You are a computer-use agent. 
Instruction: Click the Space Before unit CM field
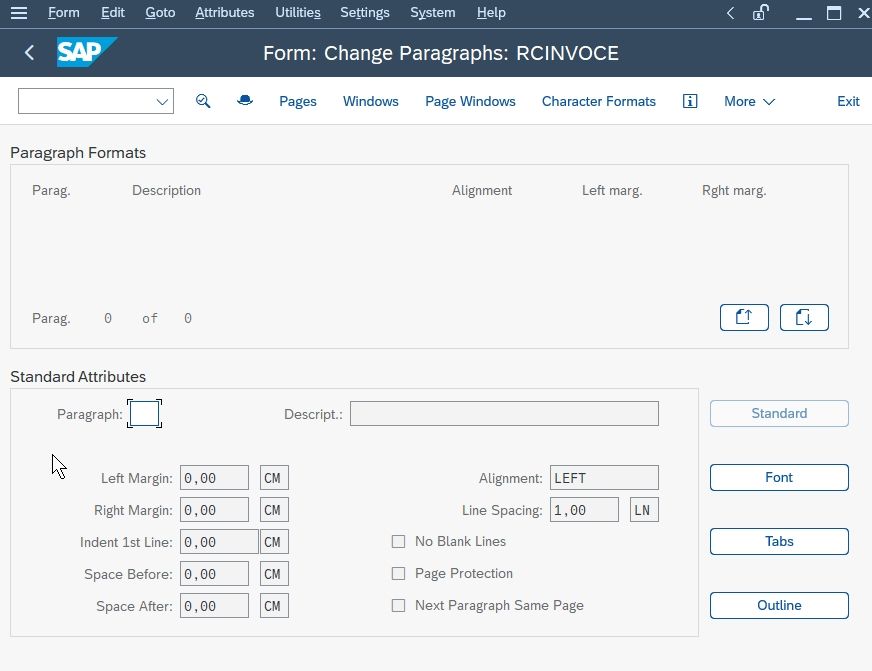pyautogui.click(x=274, y=574)
